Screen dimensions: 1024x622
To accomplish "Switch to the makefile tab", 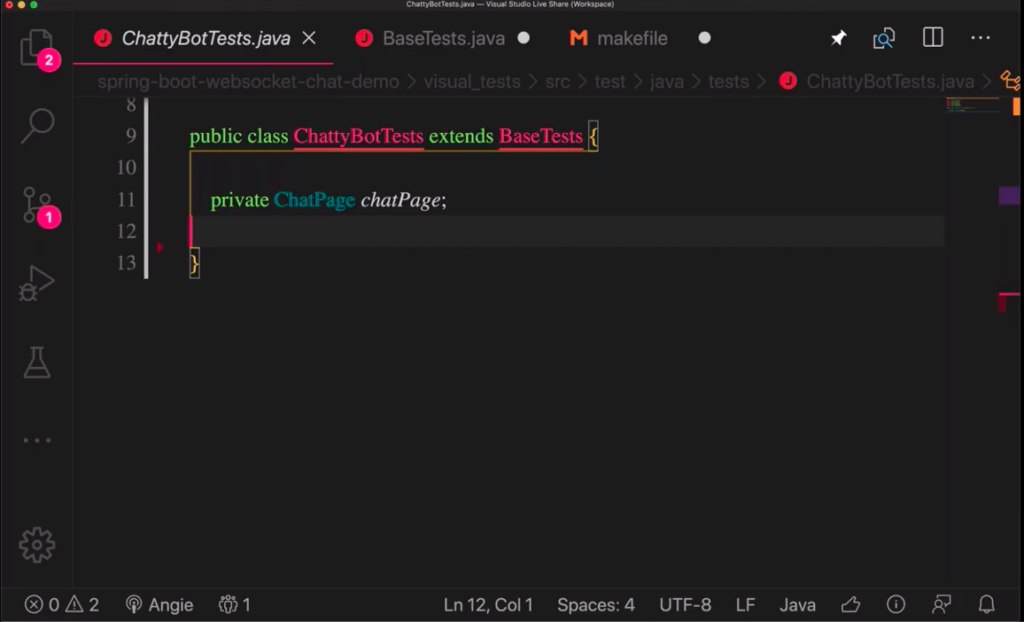I will click(631, 38).
